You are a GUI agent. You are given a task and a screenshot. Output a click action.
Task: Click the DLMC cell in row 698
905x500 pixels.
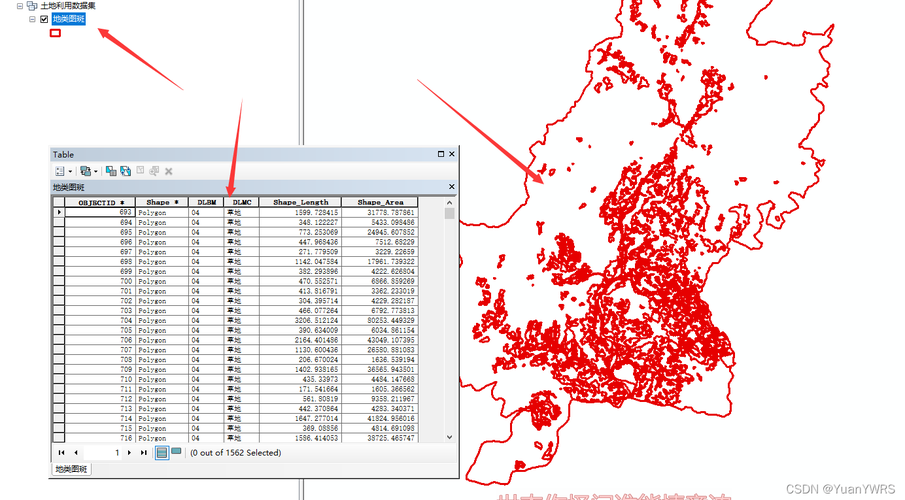(x=242, y=262)
